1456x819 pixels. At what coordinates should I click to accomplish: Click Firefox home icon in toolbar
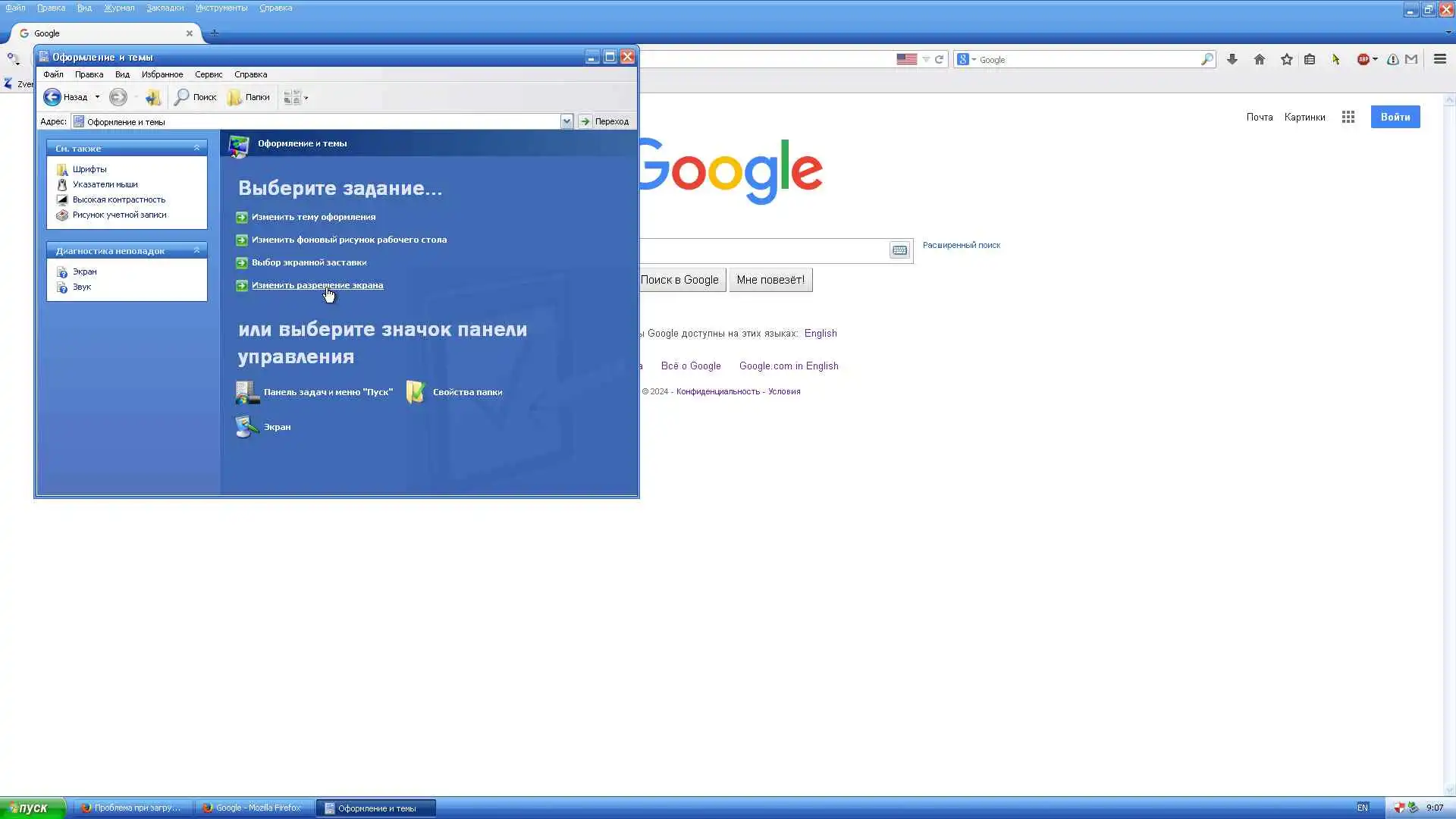pos(1259,59)
